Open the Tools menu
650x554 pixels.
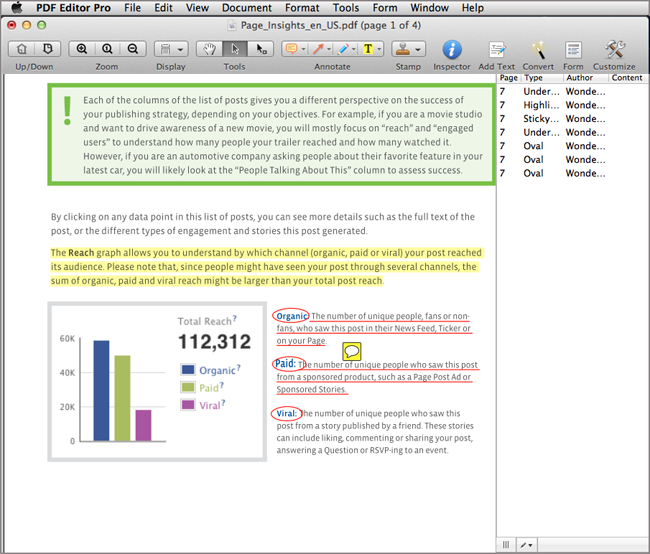[346, 7]
